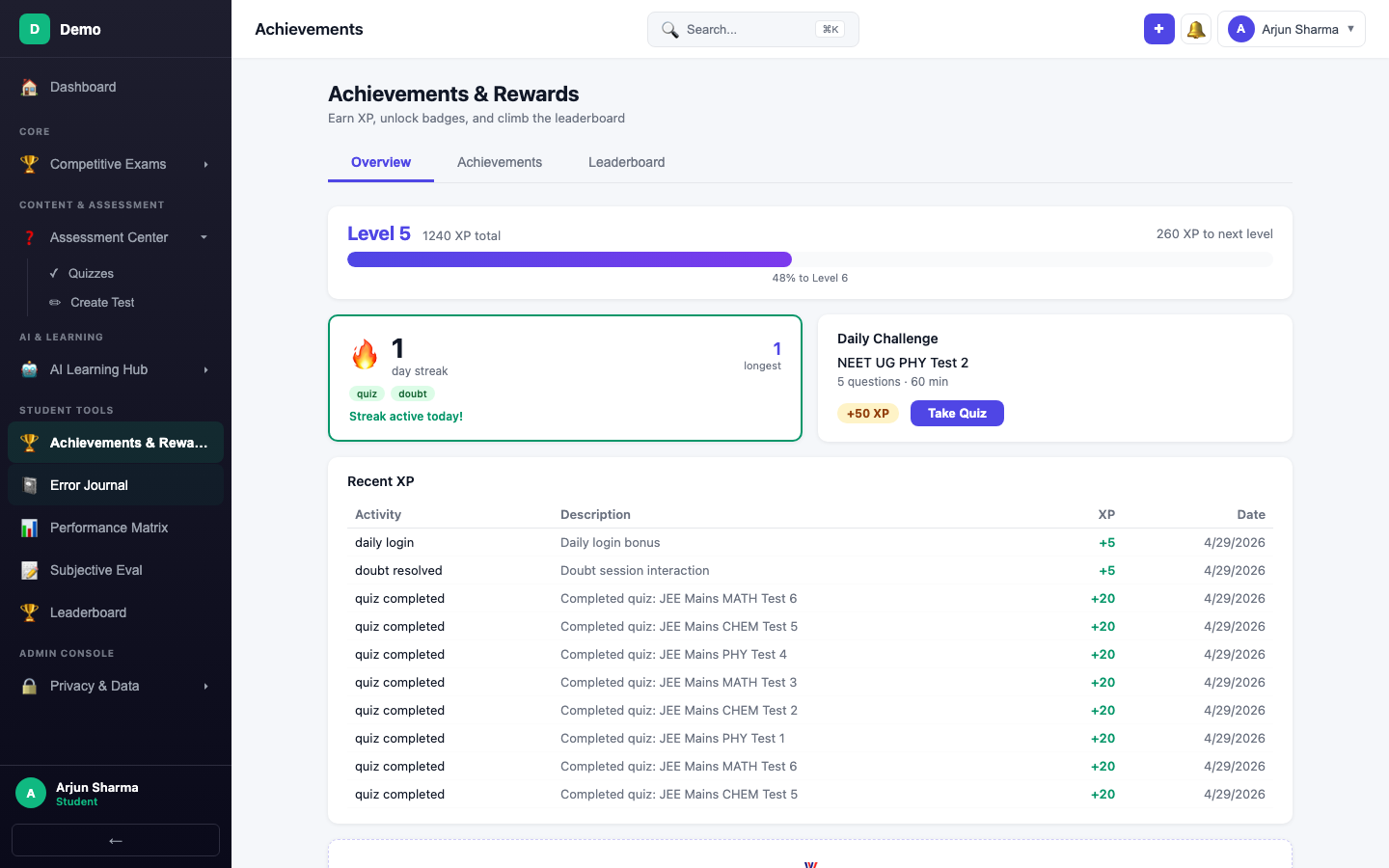
Task: Click the longest streak count
Action: [776, 349]
